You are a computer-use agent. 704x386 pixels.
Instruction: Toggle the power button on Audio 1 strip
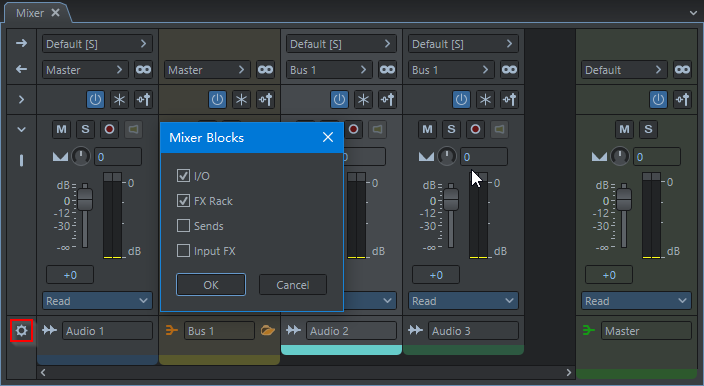pyautogui.click(x=95, y=100)
